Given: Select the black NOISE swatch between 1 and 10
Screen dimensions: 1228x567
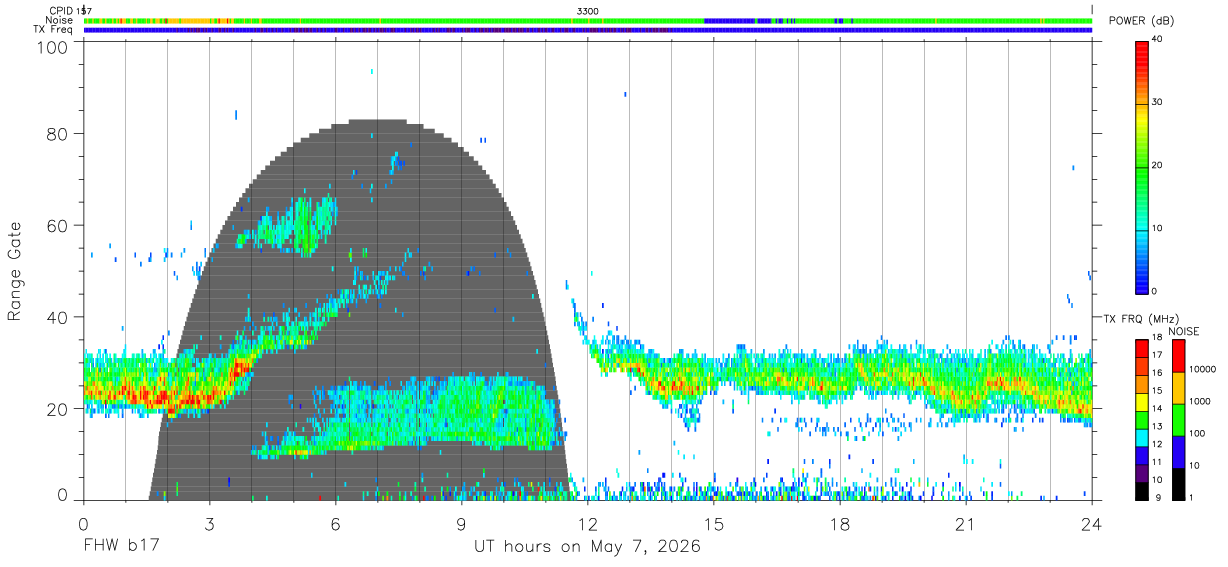Looking at the screenshot, I should (1178, 484).
